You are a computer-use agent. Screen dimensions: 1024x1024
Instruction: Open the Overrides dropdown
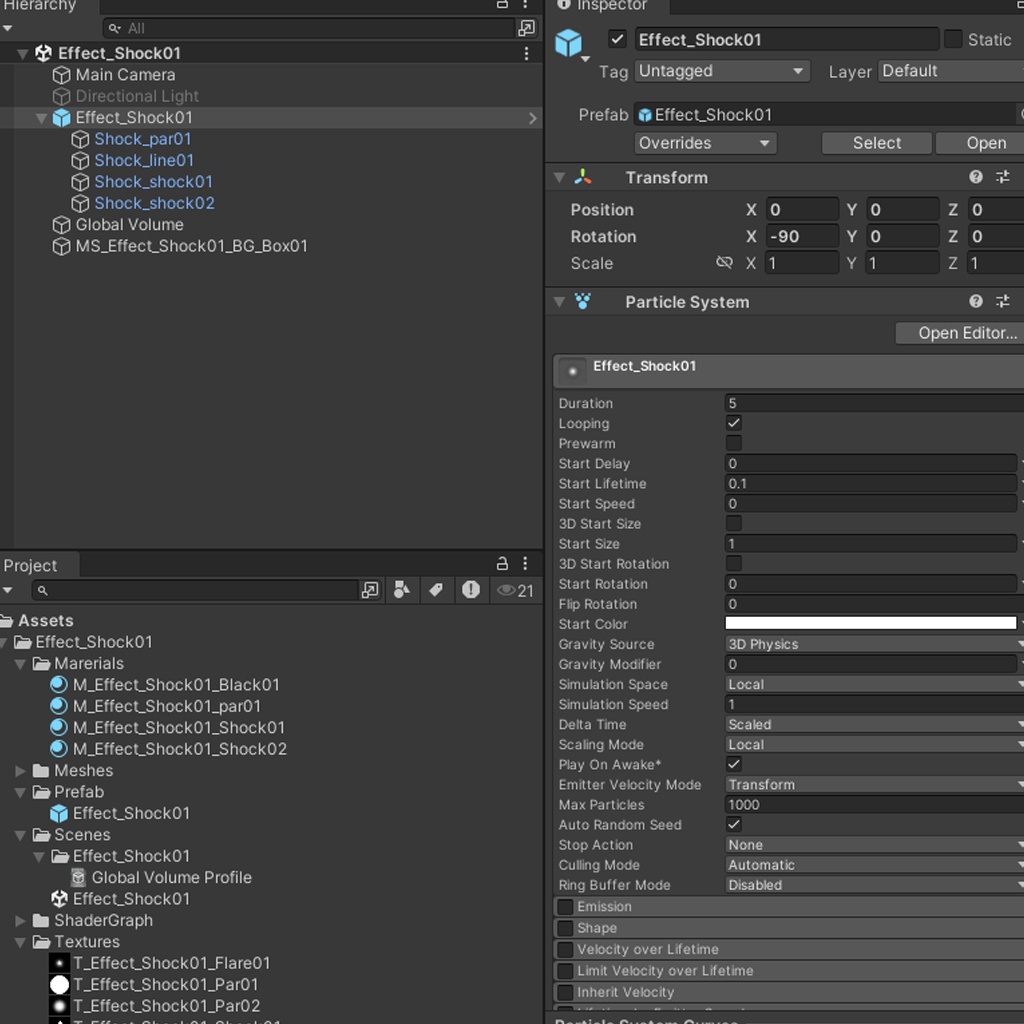point(705,143)
